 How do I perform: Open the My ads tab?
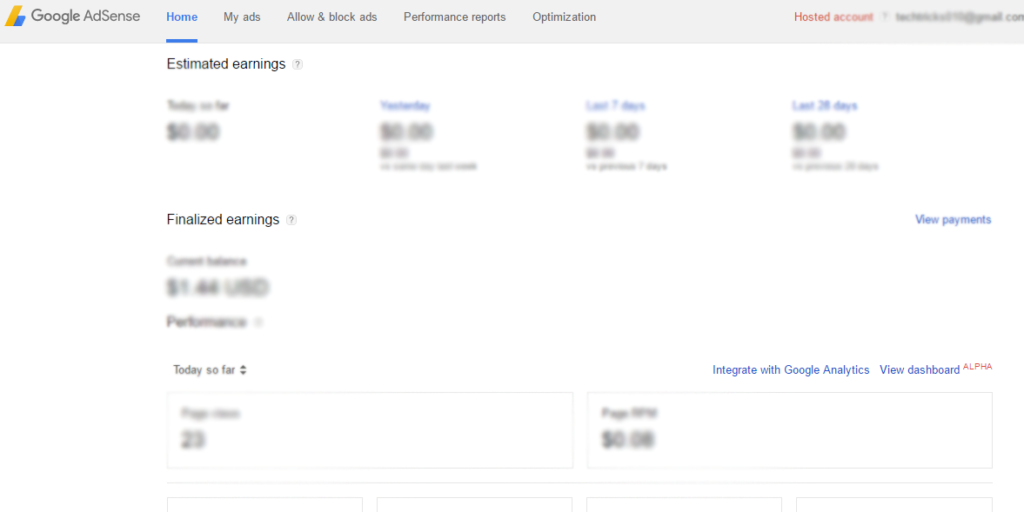point(242,17)
